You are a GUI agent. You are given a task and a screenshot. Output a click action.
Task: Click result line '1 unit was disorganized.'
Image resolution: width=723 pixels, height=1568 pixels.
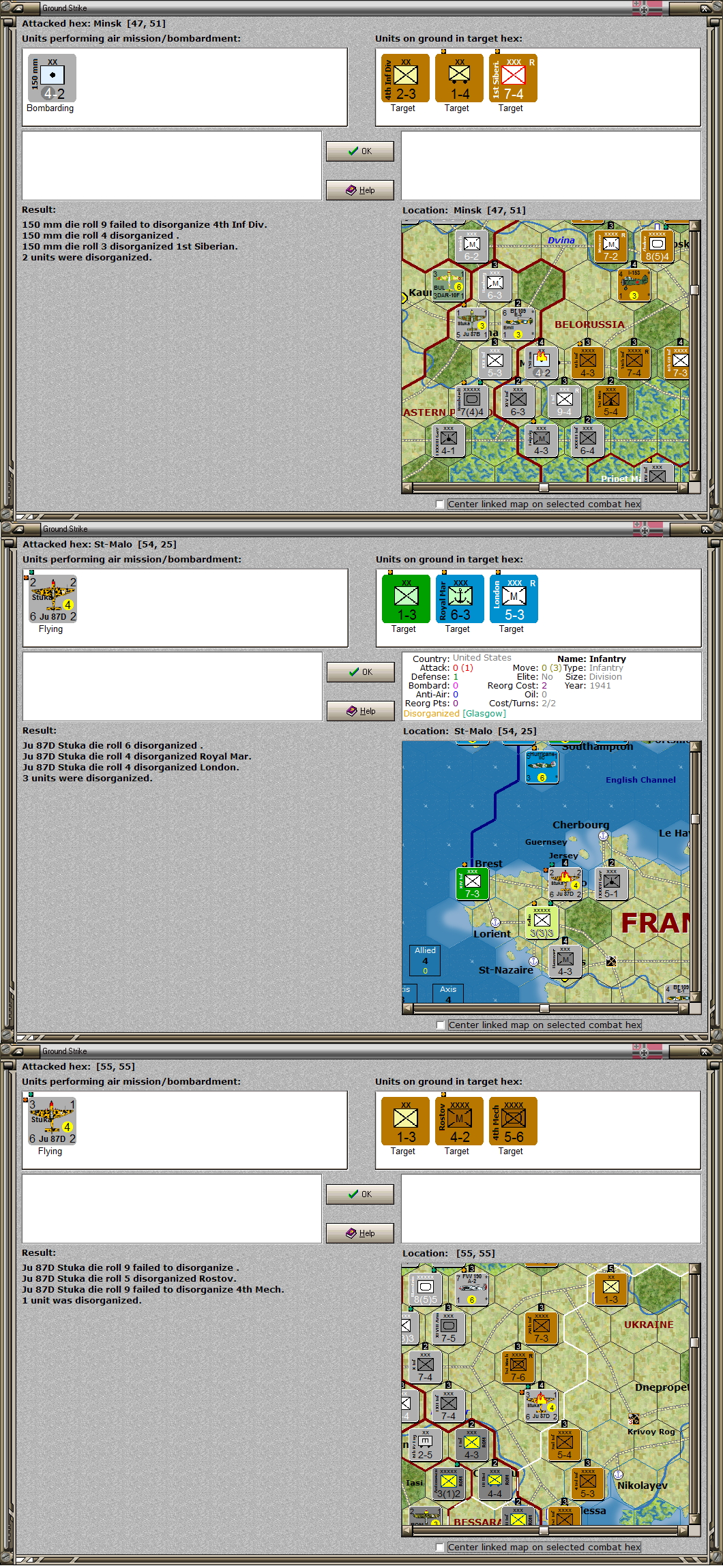click(x=82, y=1301)
